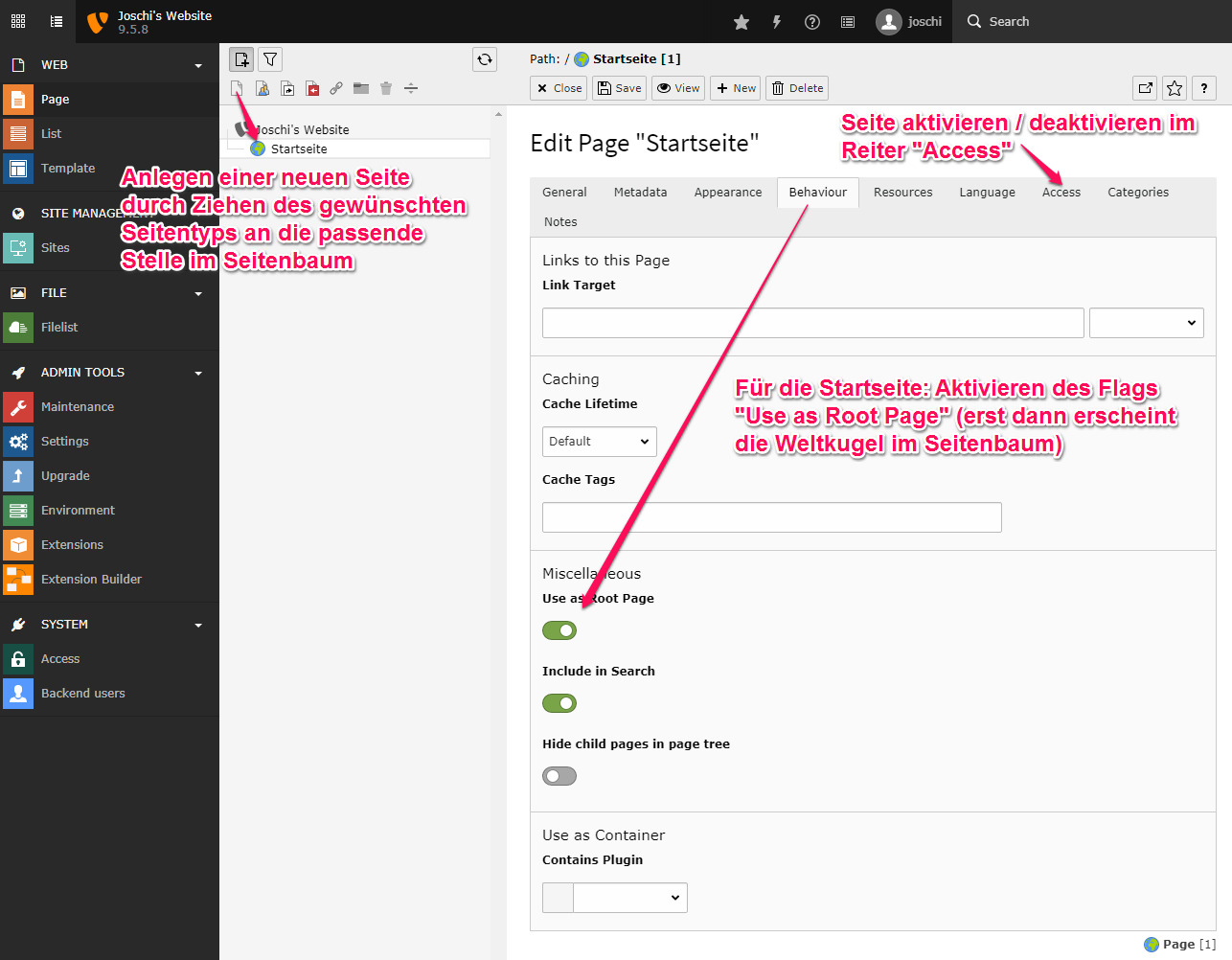
Task: Open the page tree filter icon
Action: (270, 59)
